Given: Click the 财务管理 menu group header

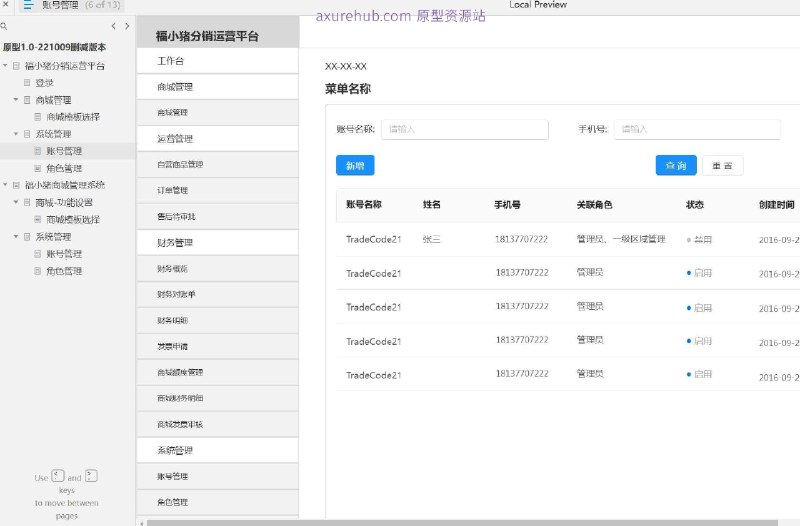Looking at the screenshot, I should [217, 242].
